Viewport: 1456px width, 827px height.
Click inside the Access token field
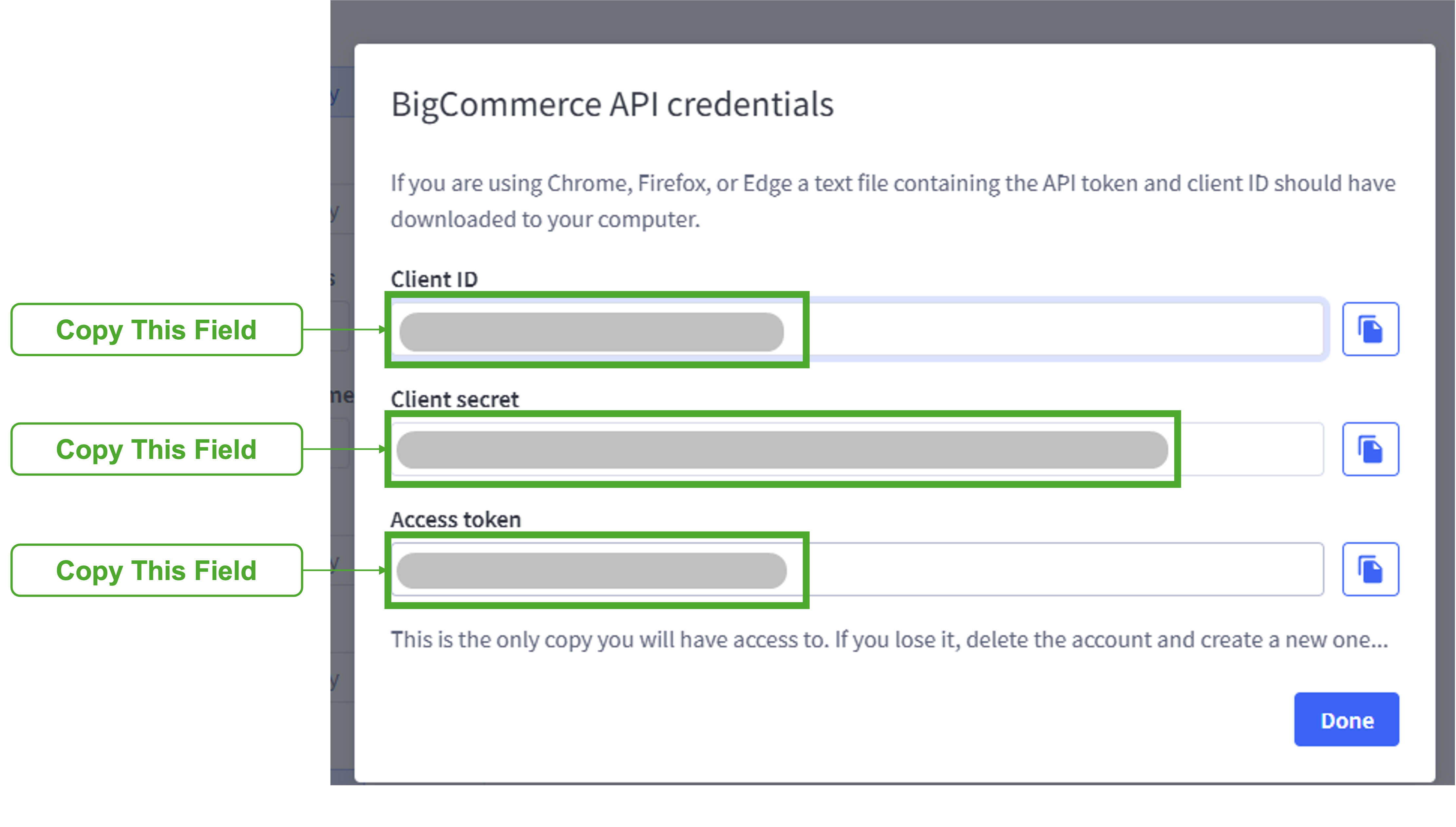coord(858,569)
